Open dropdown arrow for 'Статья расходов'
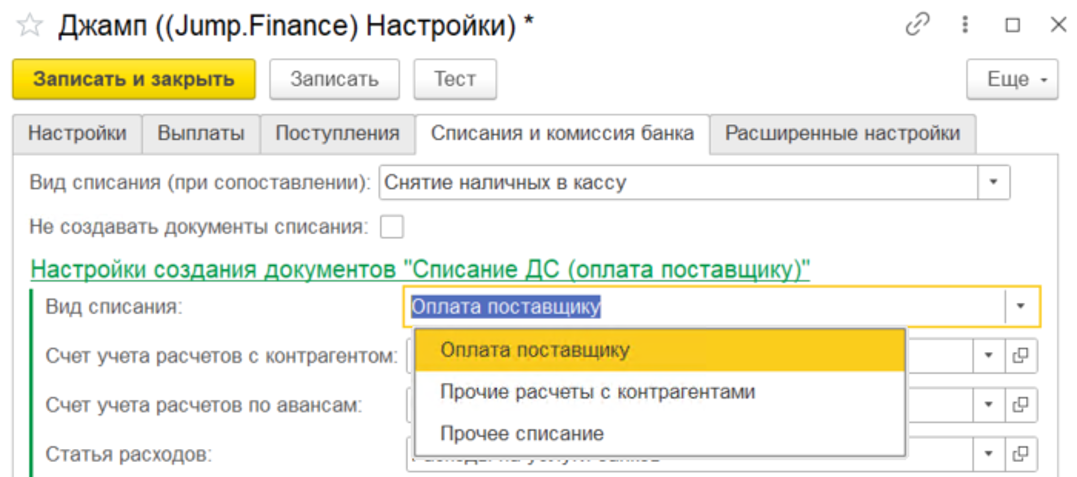 tap(989, 455)
